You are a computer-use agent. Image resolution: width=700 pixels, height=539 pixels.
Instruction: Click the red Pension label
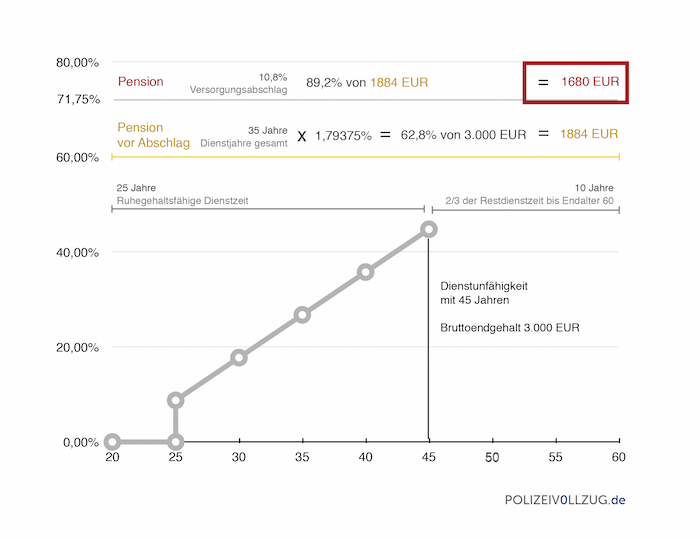[141, 82]
